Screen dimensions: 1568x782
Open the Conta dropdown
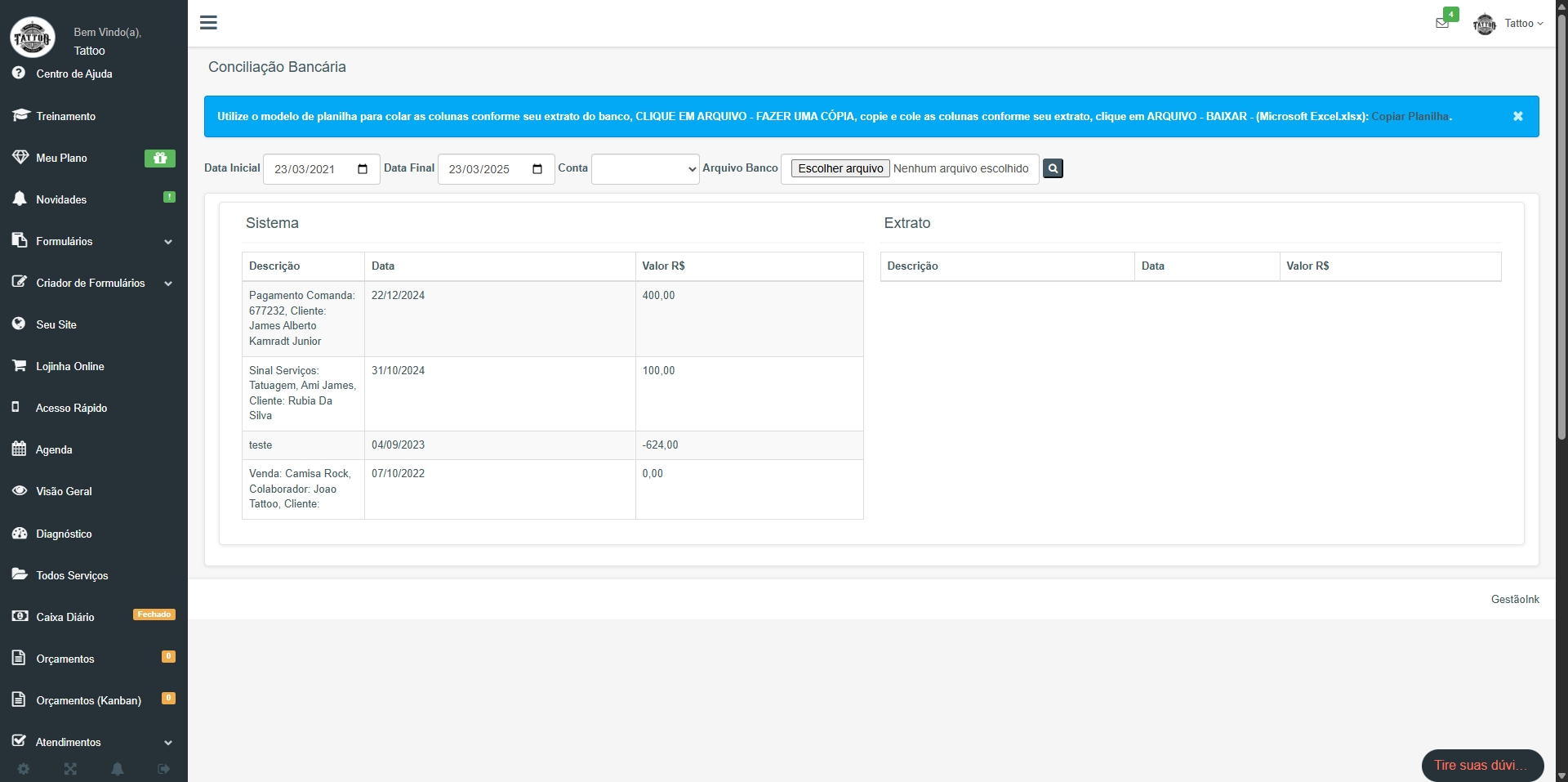pyautogui.click(x=645, y=169)
